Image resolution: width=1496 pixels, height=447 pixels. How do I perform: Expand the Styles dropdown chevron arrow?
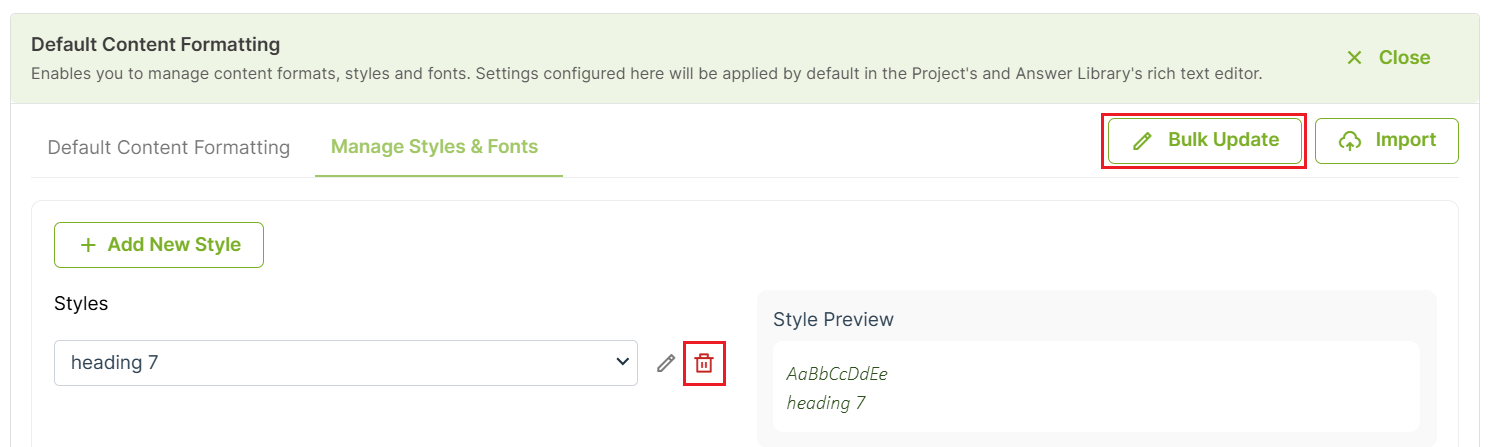click(x=622, y=362)
